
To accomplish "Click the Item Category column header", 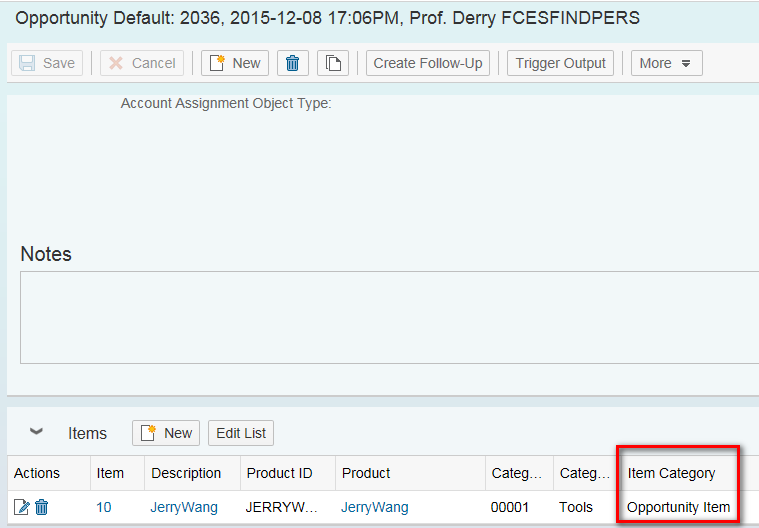I will (x=671, y=473).
